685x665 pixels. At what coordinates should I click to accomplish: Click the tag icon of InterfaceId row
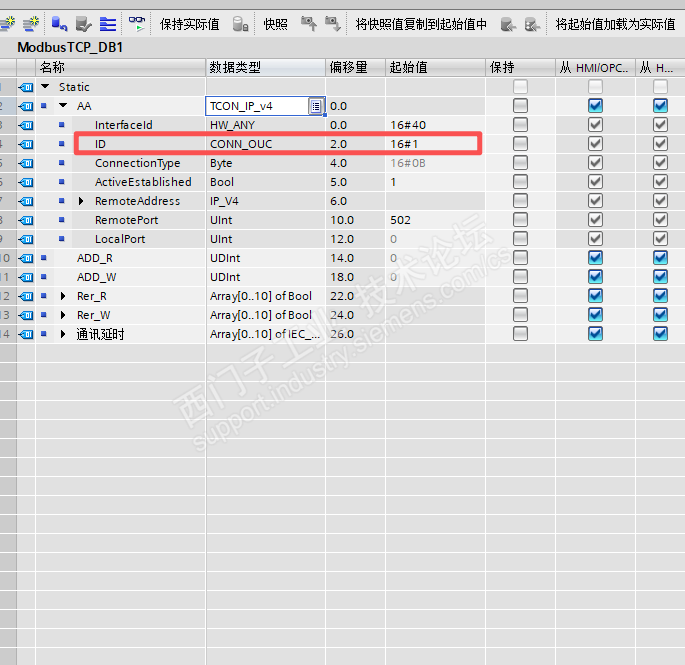[x=26, y=125]
